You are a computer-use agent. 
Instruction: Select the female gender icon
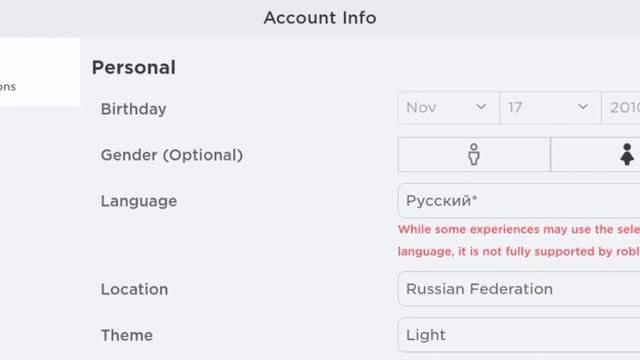(627, 154)
